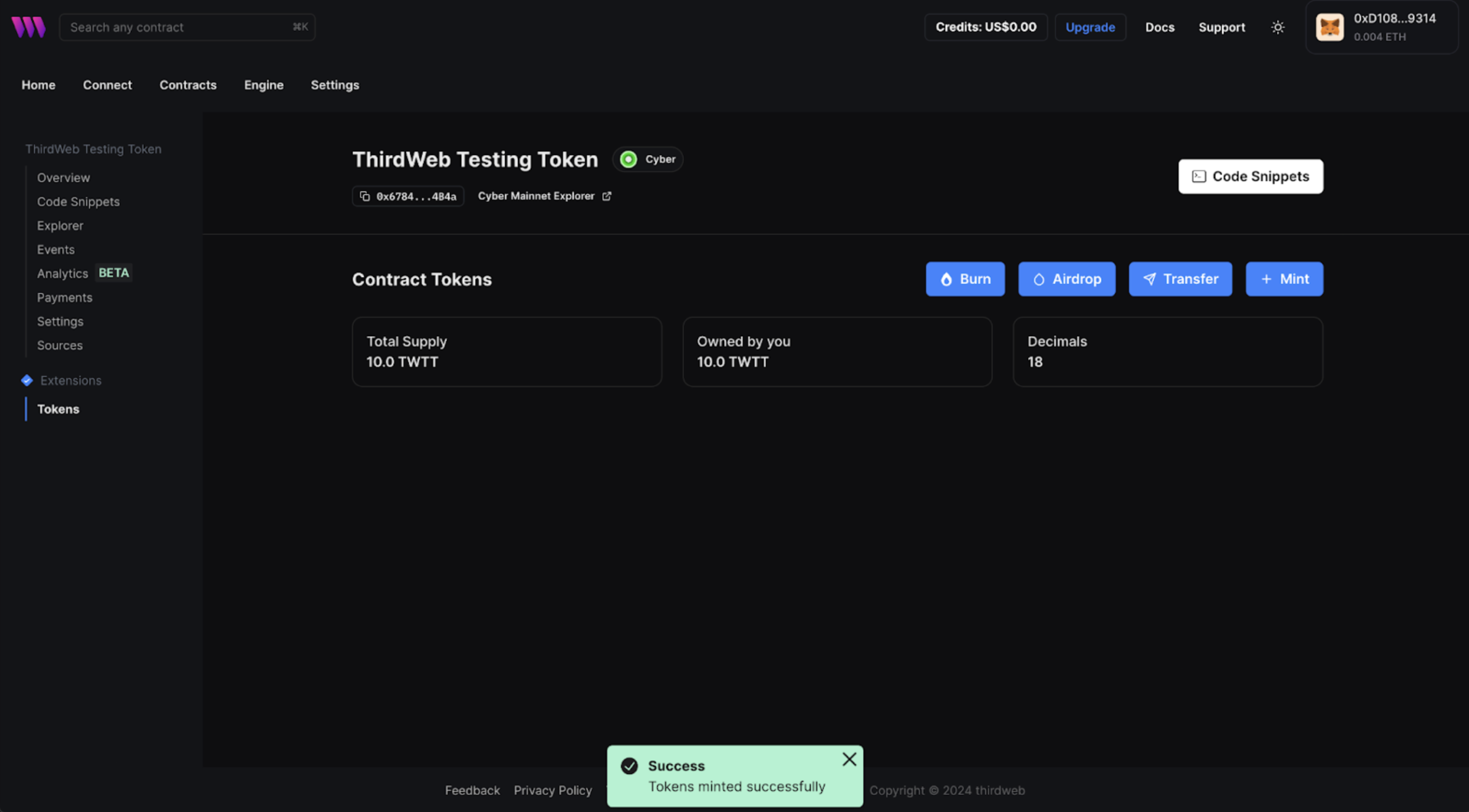The width and height of the screenshot is (1469, 812).
Task: Click the ThirdWeb Testing Token sidebar heading
Action: (93, 149)
